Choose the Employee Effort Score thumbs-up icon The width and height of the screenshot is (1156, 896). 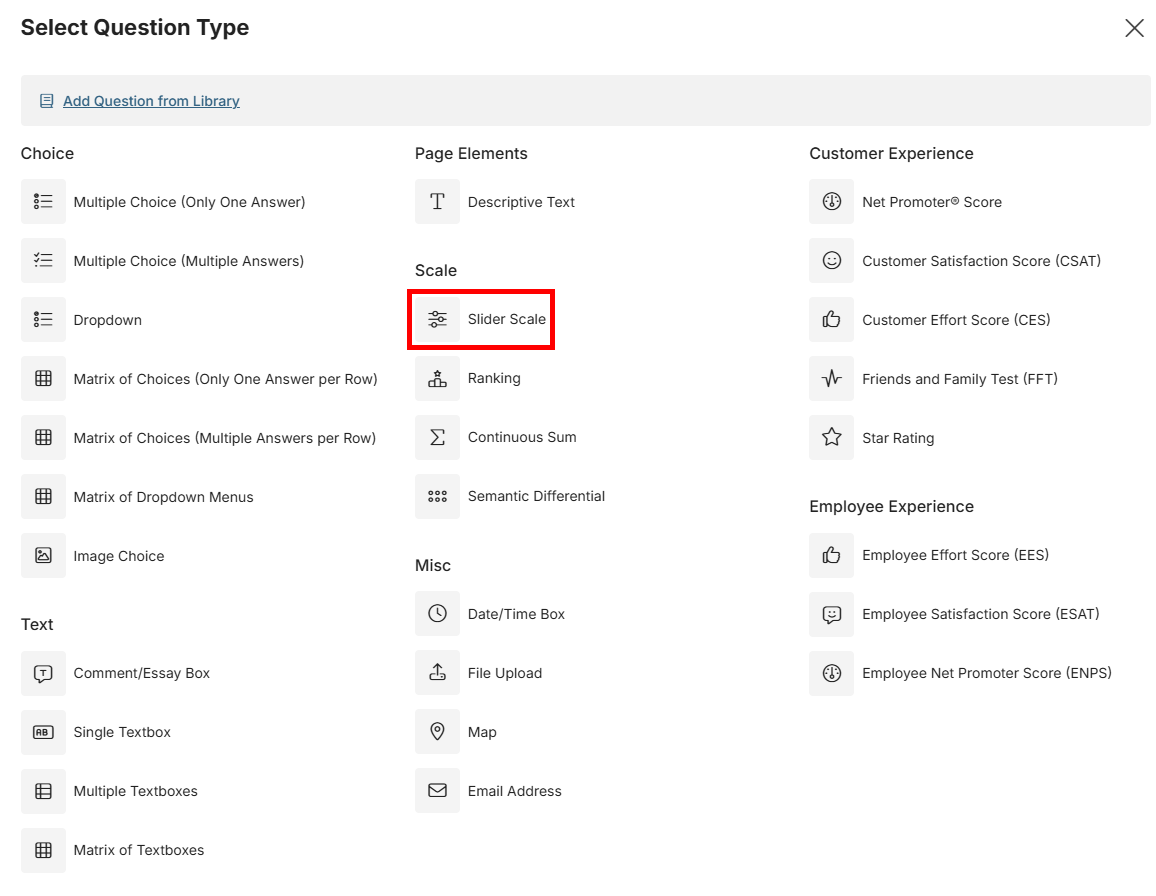point(832,555)
